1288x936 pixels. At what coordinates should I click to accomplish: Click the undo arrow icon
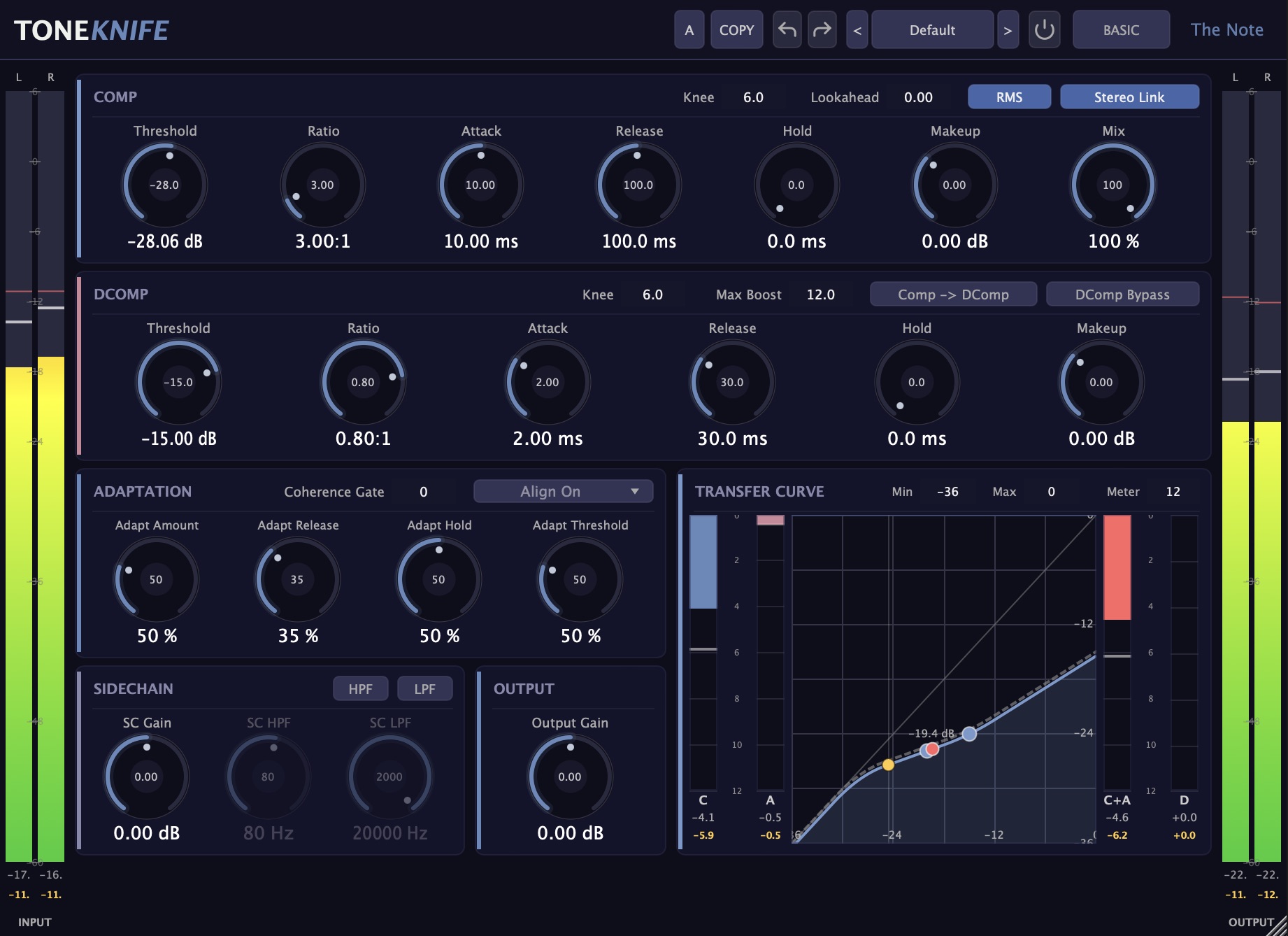point(787,29)
